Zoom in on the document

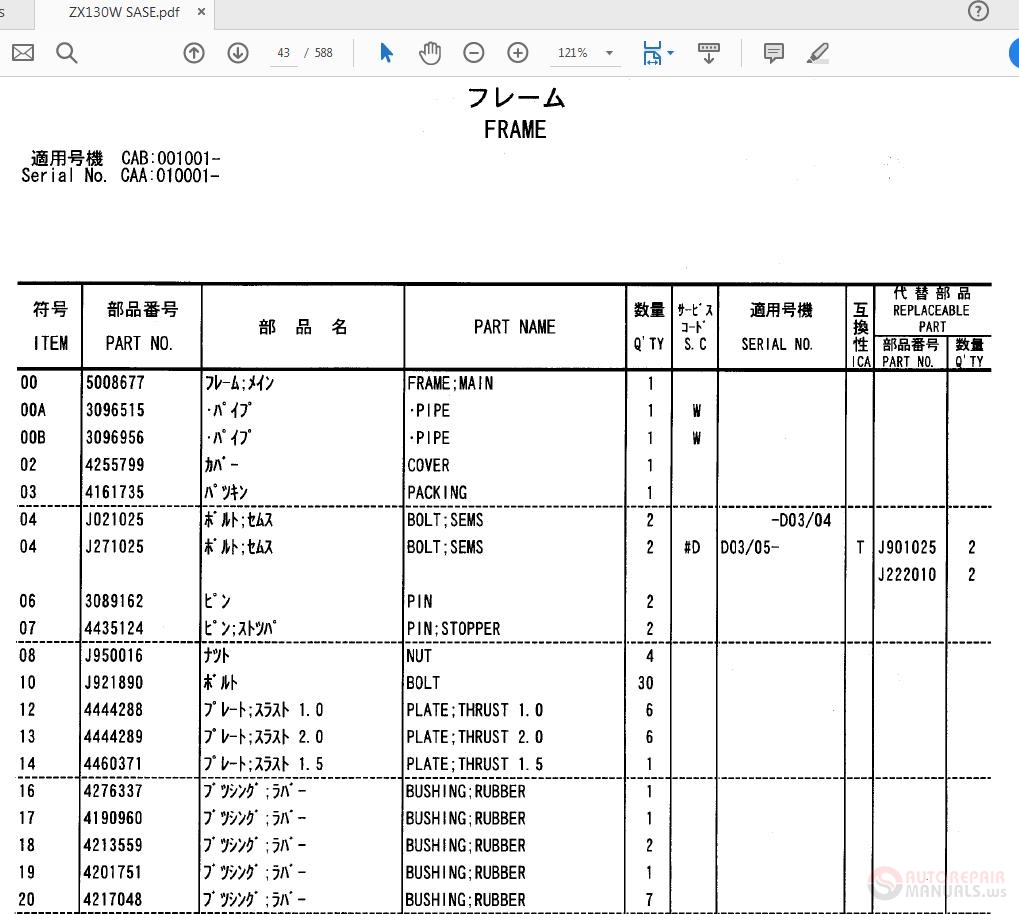tap(517, 52)
